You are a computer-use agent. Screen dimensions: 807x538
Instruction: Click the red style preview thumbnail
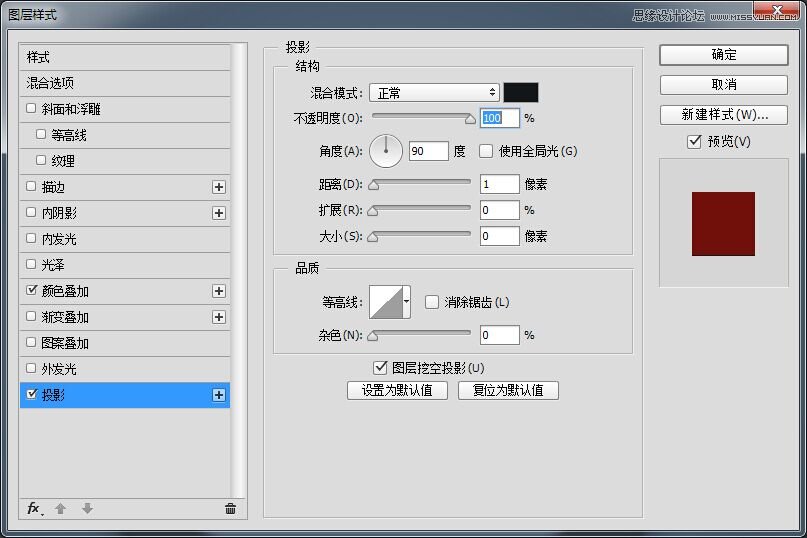[723, 223]
